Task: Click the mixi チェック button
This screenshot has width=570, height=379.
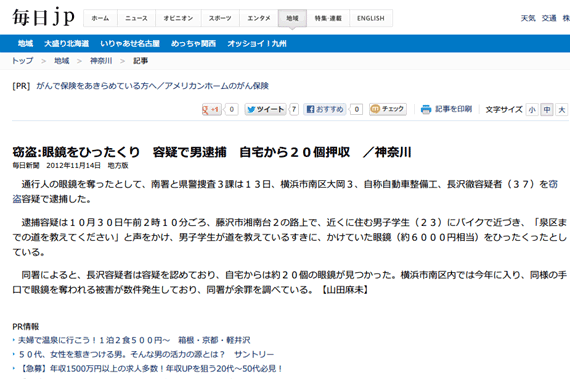Action: (x=388, y=109)
